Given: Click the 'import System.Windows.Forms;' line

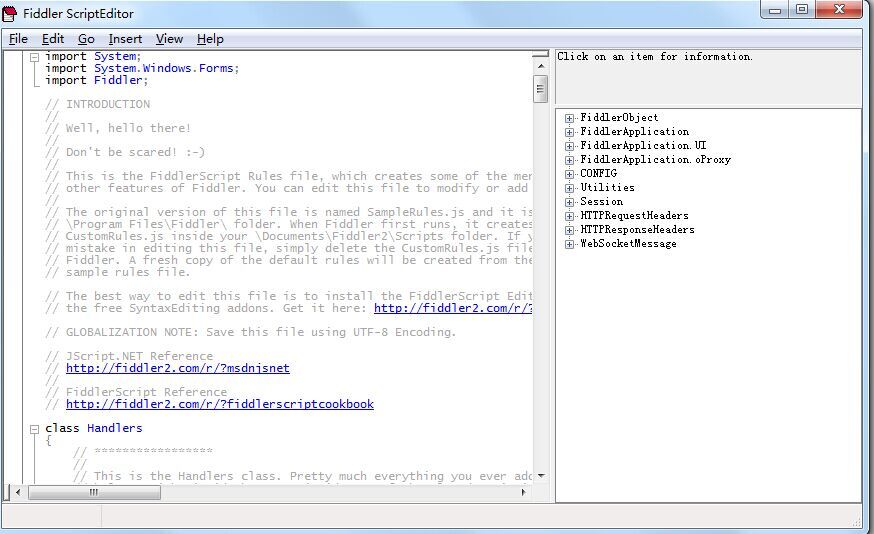Looking at the screenshot, I should coord(142,68).
